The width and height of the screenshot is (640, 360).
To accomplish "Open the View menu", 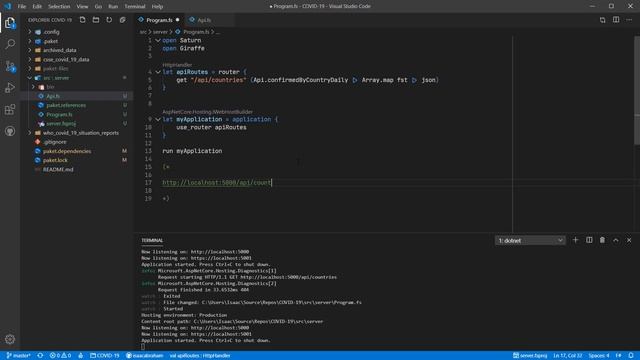I will coord(82,7).
